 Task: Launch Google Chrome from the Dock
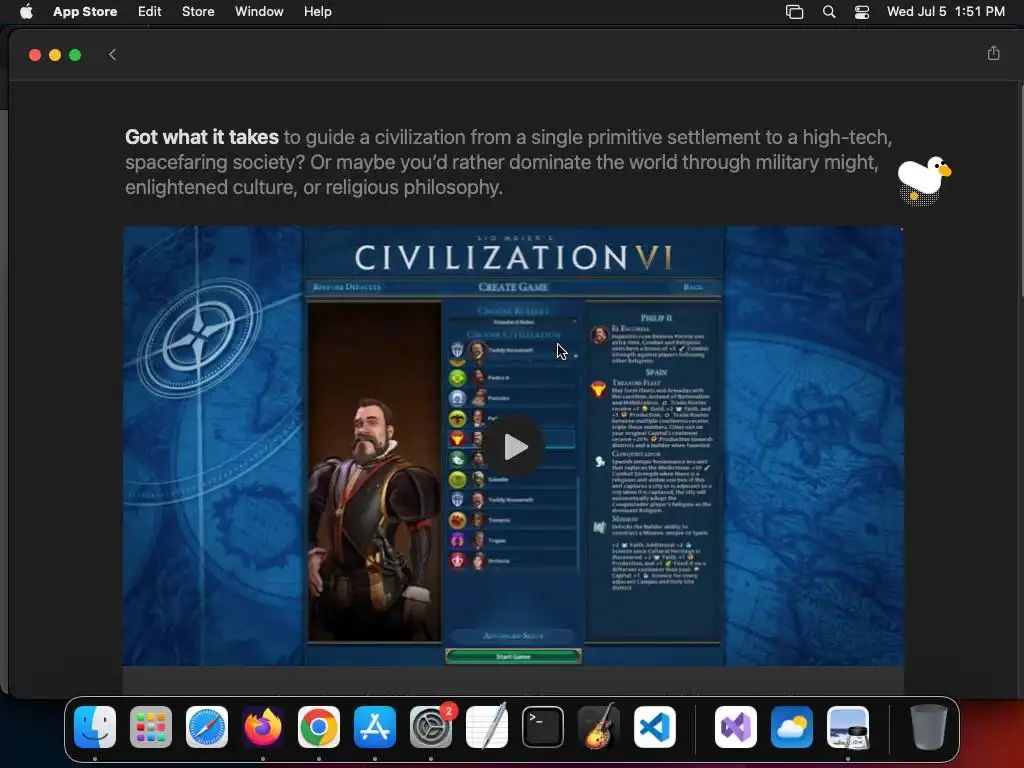pyautogui.click(x=319, y=727)
